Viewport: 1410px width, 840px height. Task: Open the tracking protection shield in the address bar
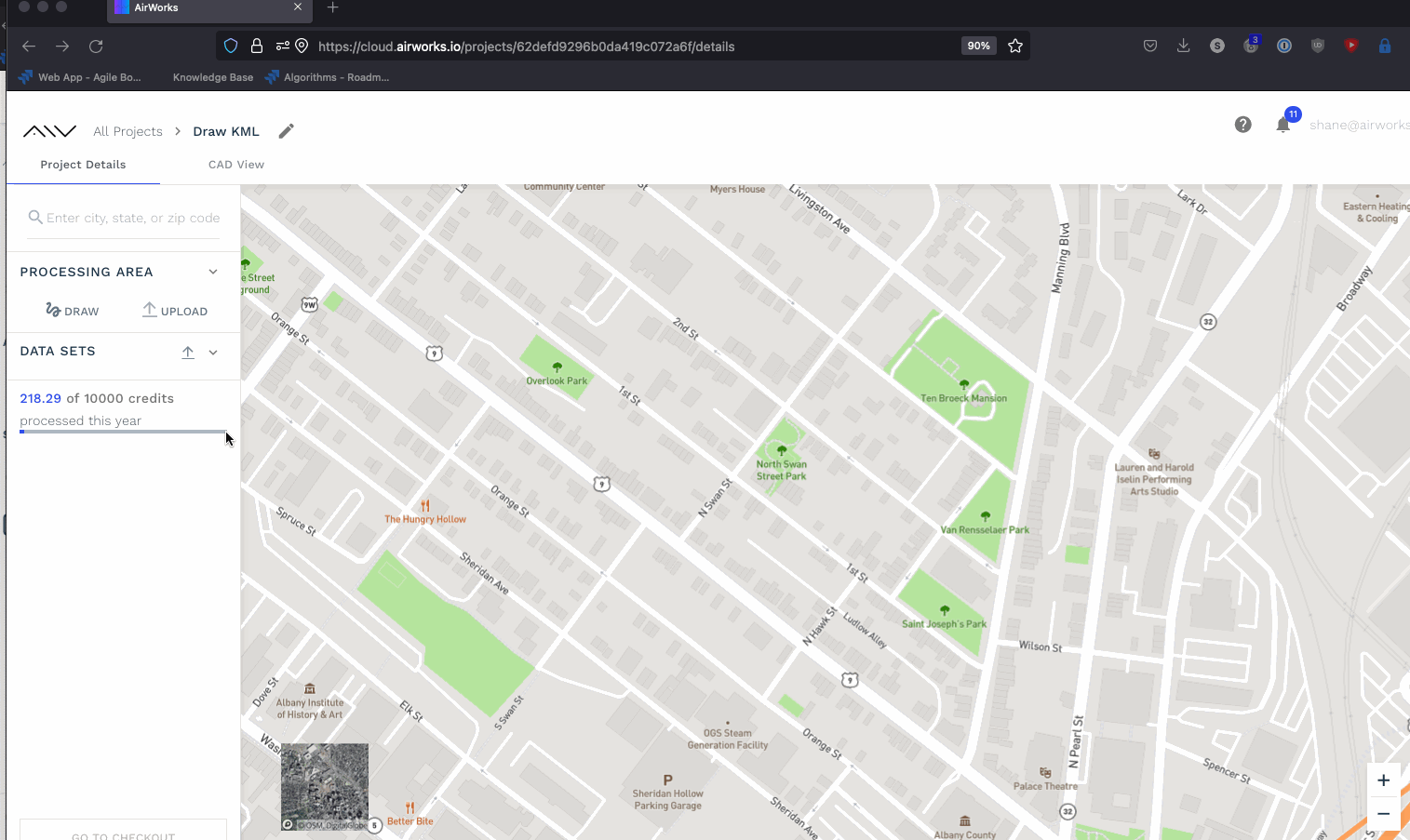231,47
